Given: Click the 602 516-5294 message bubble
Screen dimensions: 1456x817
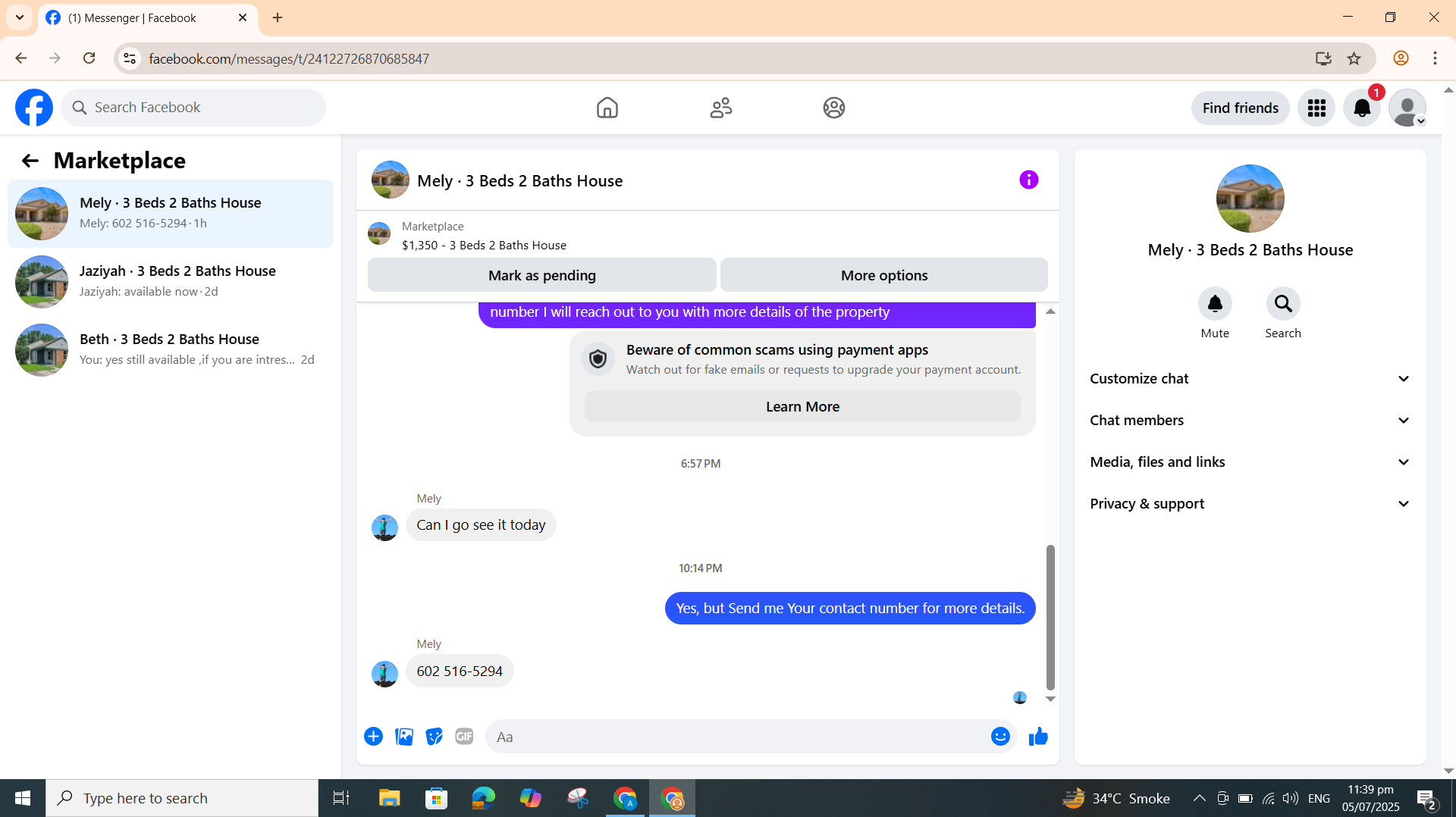Looking at the screenshot, I should click(460, 671).
